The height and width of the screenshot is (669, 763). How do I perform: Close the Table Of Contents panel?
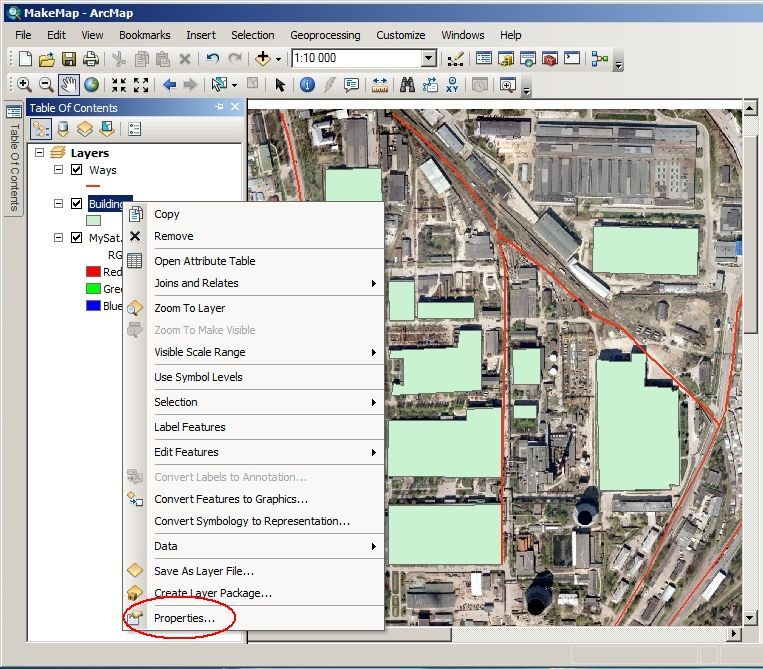point(235,107)
